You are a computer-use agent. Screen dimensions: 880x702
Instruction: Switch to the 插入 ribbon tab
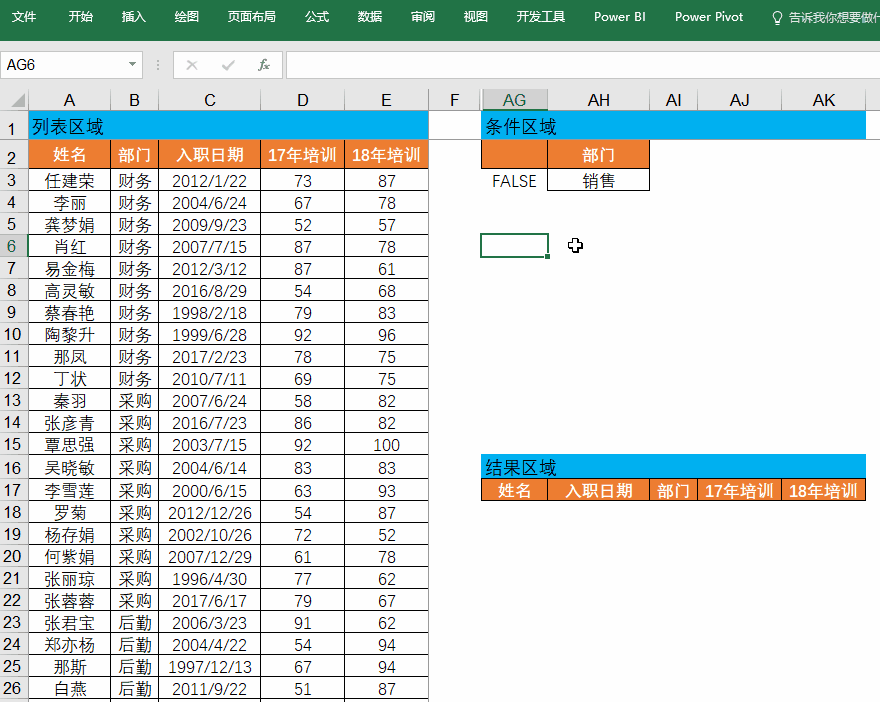click(x=133, y=17)
